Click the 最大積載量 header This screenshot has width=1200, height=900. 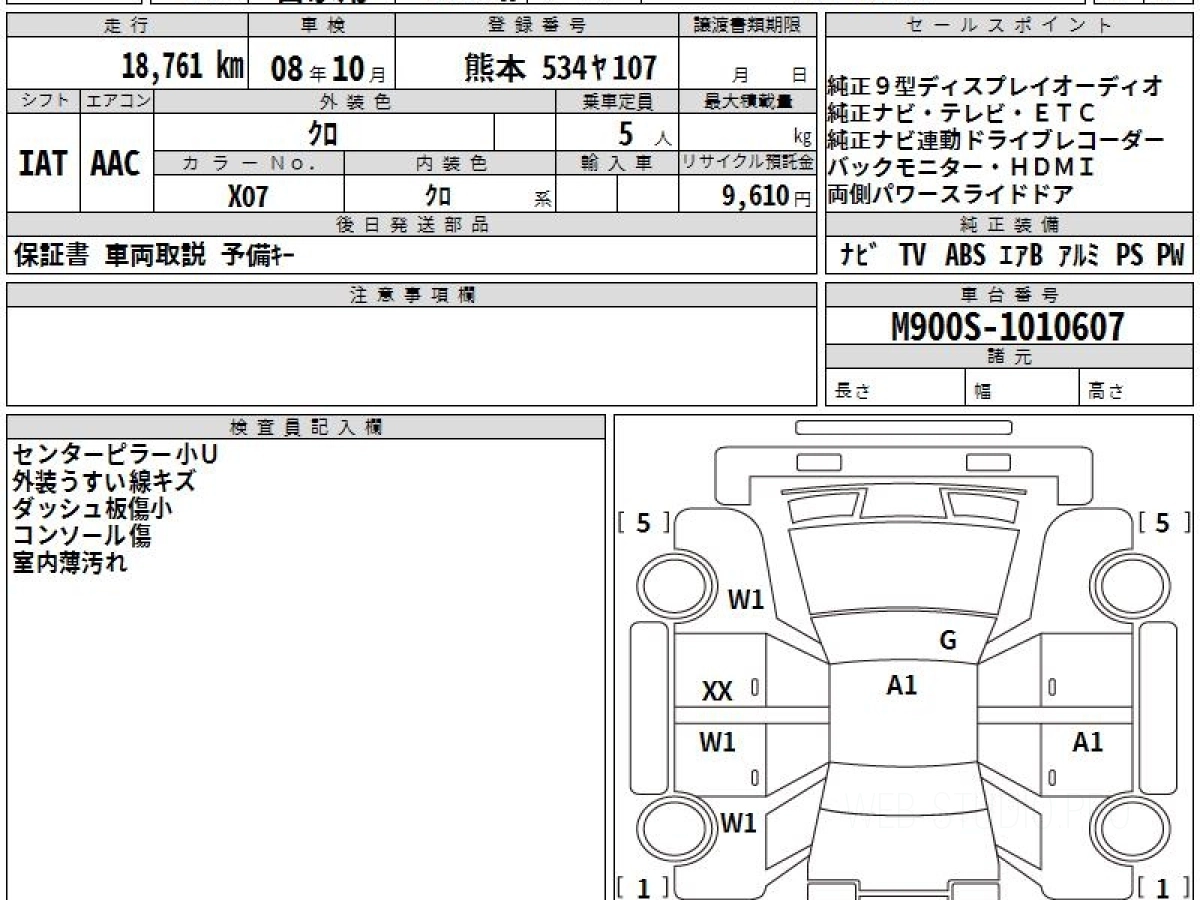click(748, 101)
